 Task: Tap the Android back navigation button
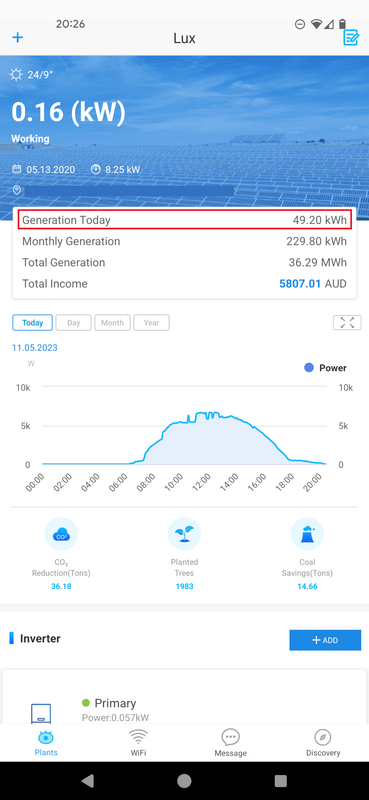click(88, 781)
